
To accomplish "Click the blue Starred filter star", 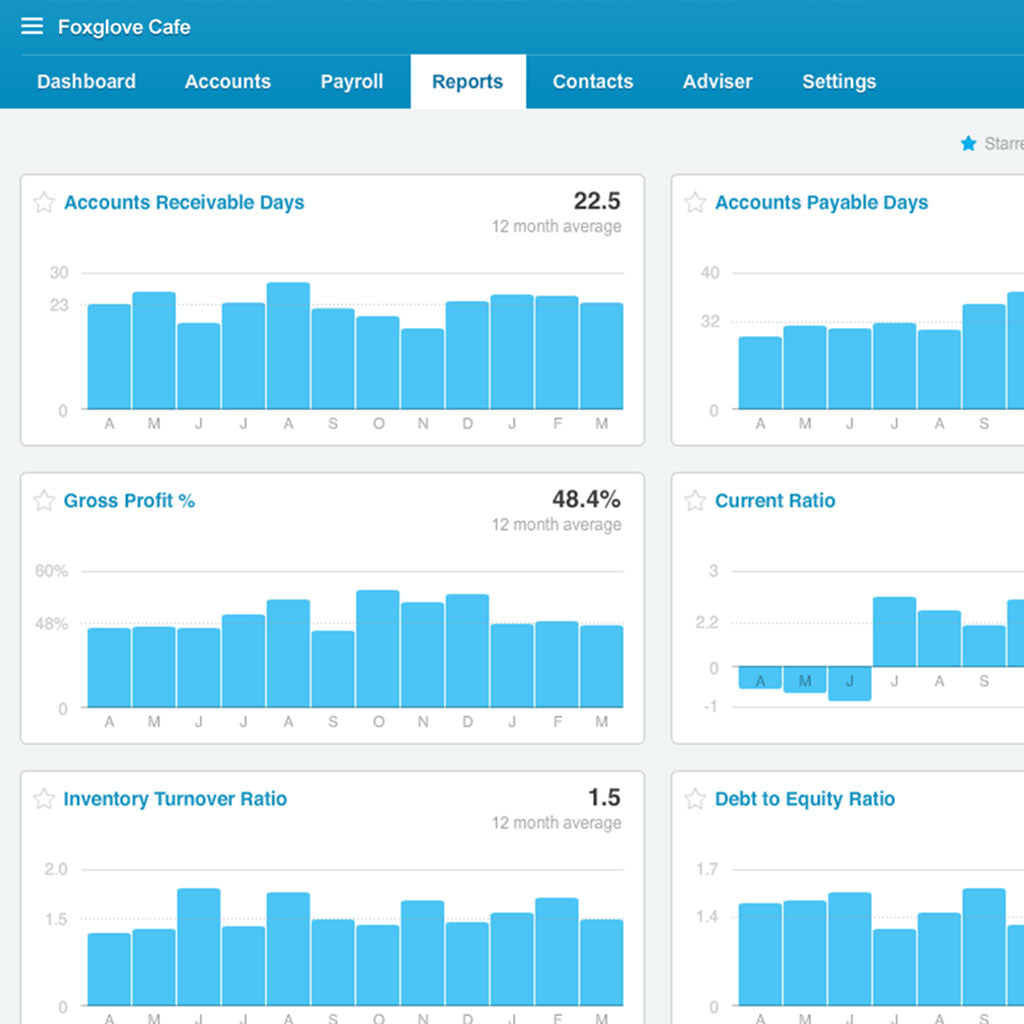I will pos(967,144).
